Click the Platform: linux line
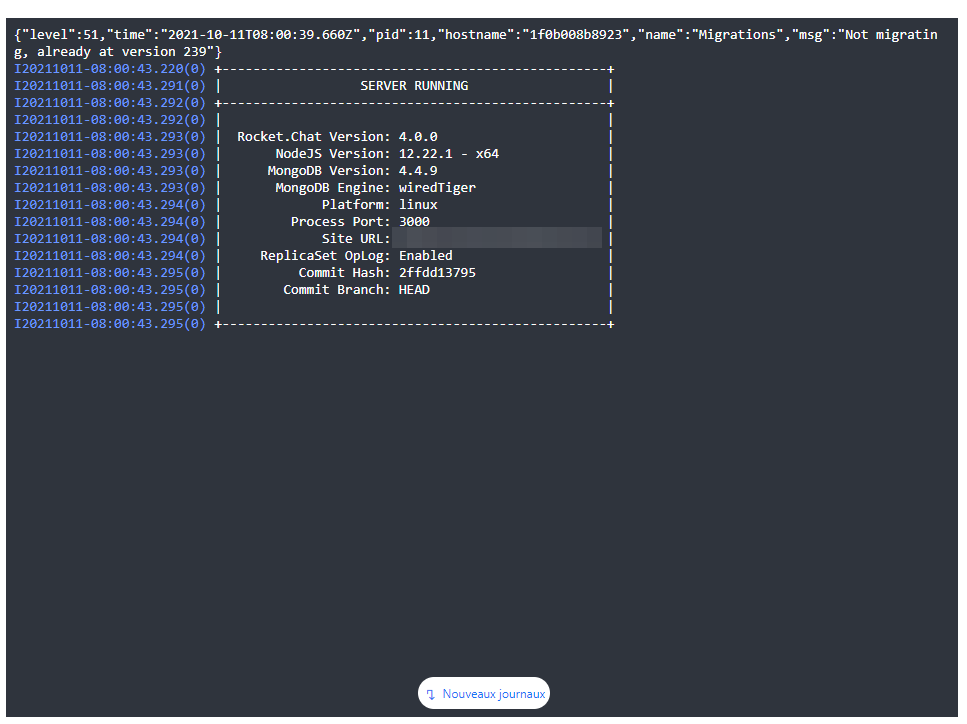 (379, 205)
